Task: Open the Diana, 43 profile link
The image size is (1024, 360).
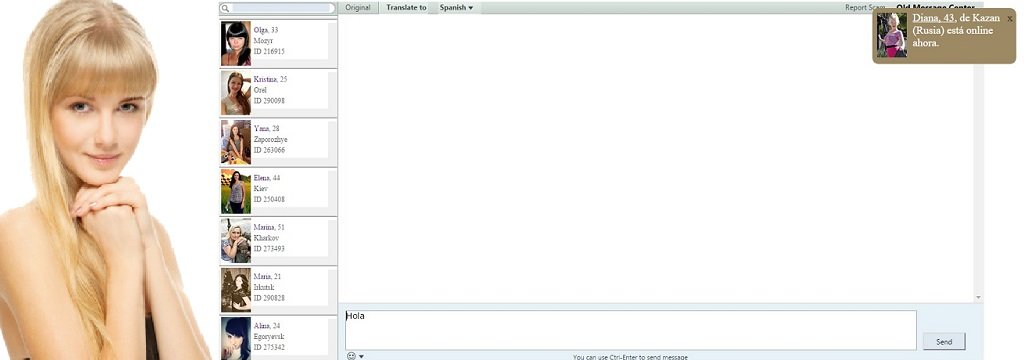Action: [x=935, y=19]
